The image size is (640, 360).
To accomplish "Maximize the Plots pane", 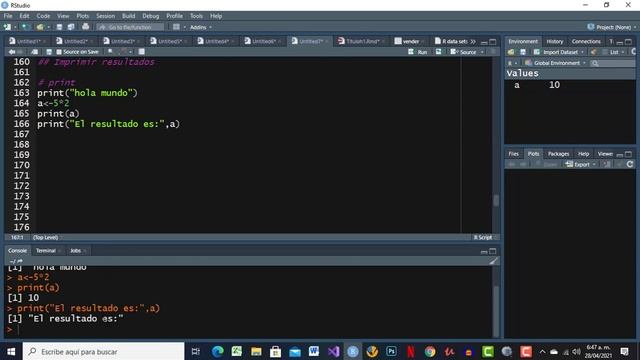I will [629, 154].
